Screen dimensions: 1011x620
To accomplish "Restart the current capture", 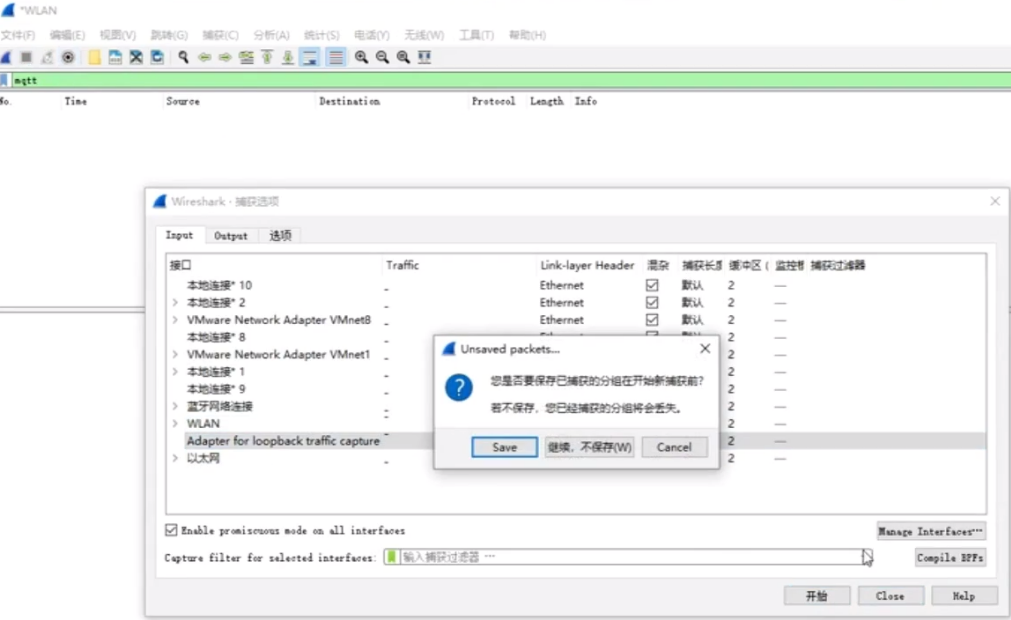I will point(47,57).
